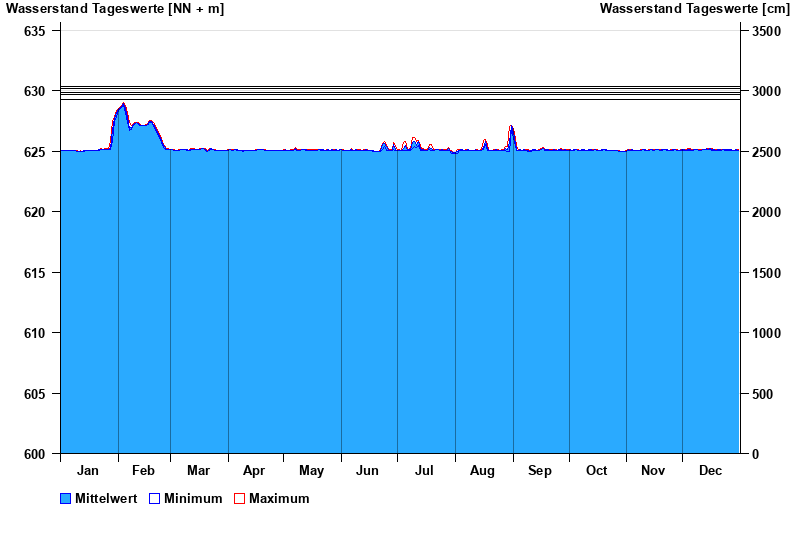
Task: Click the highest water level peak near February
Action: [x=123, y=104]
